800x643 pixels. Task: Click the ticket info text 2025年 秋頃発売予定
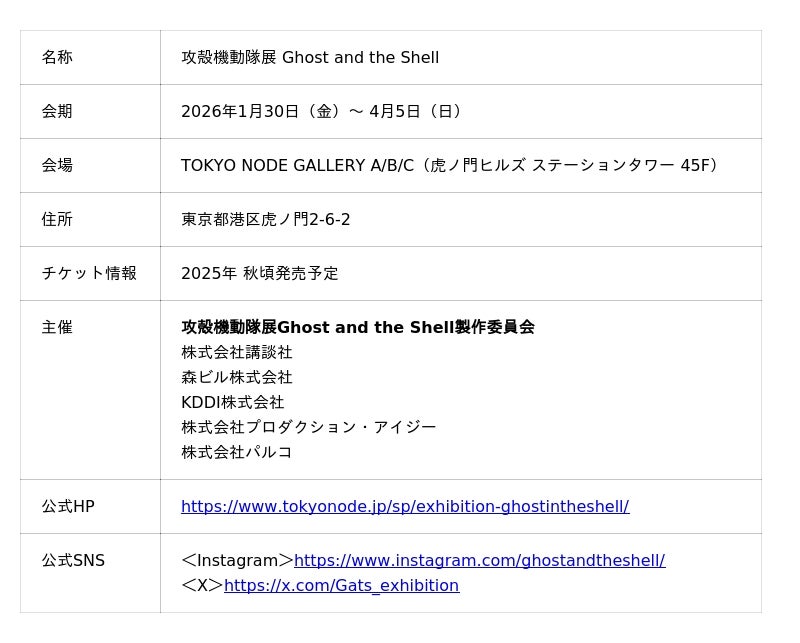[x=259, y=274]
